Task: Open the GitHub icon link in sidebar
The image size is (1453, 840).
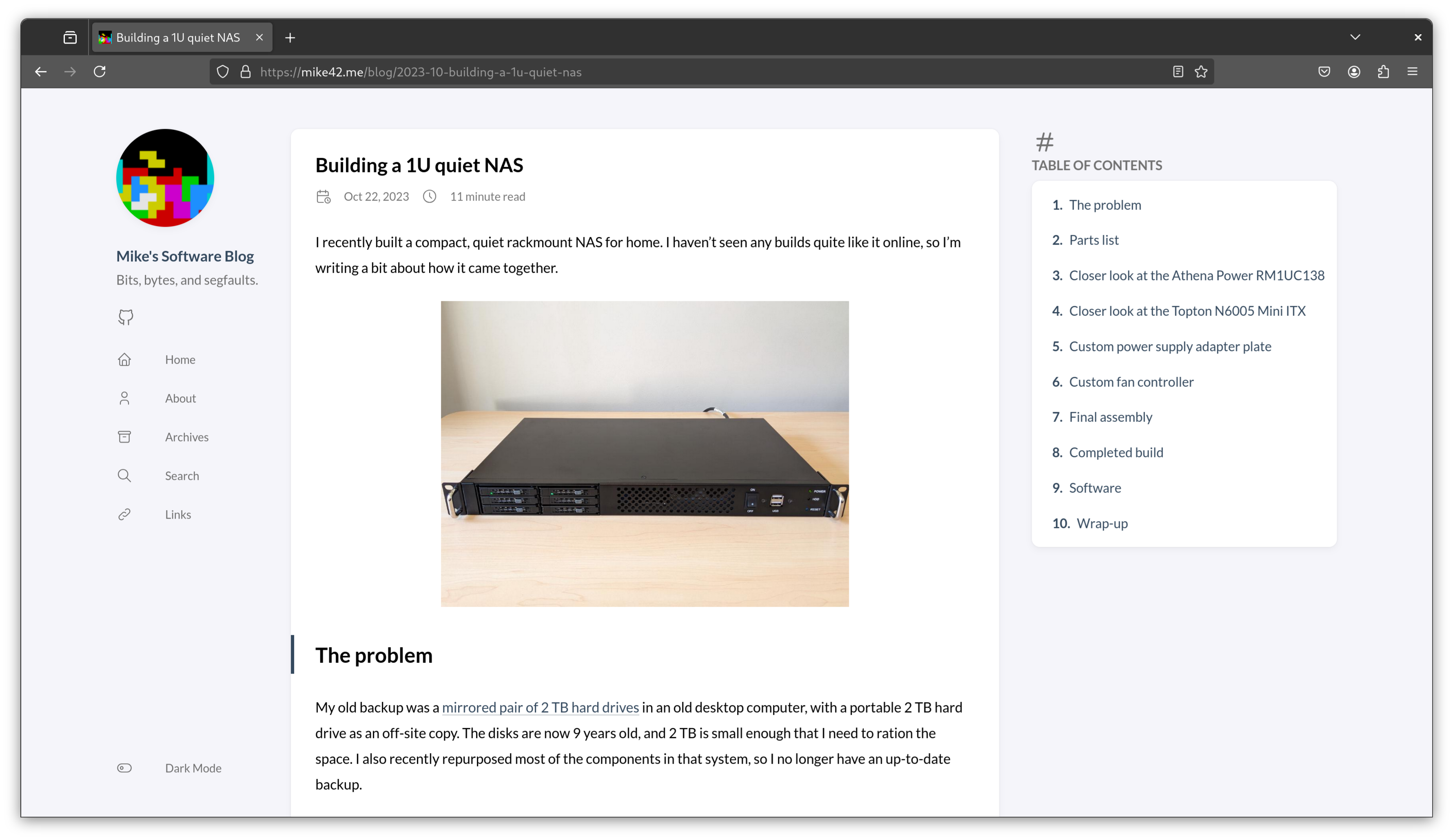Action: pyautogui.click(x=126, y=317)
